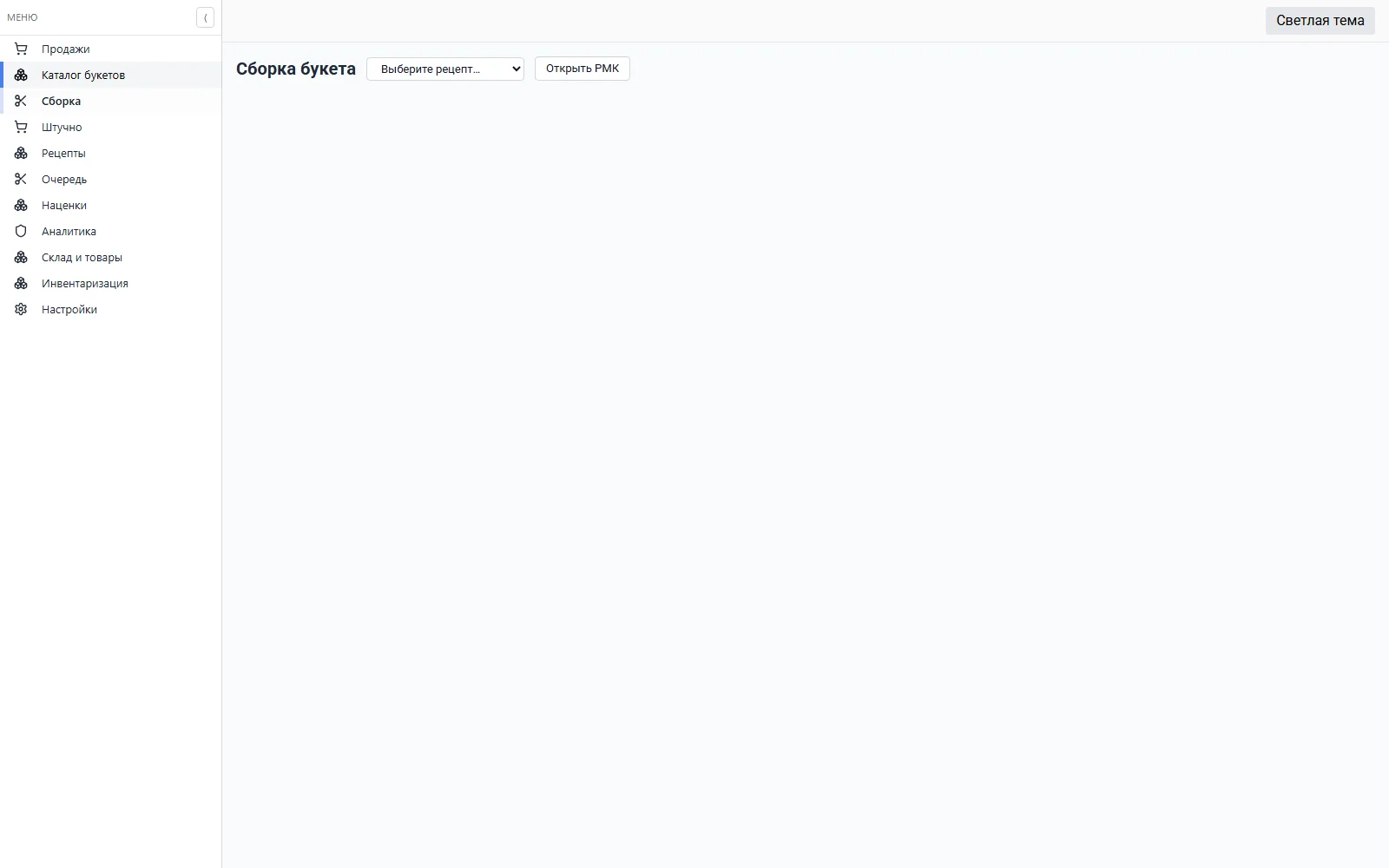Toggle the Светлая тема theme button

click(x=1320, y=21)
